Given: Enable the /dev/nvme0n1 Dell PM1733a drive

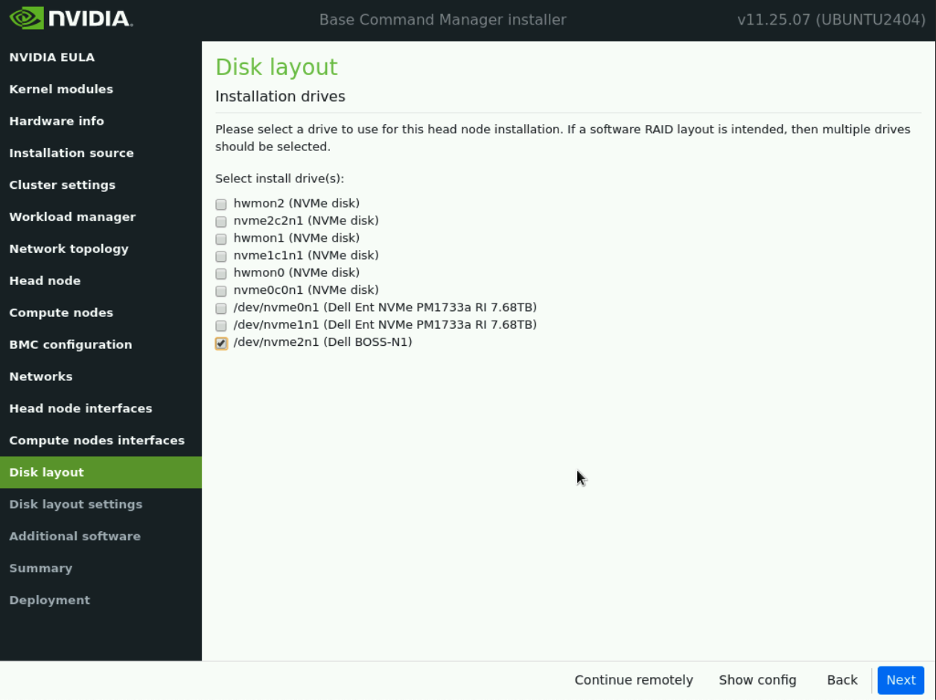Looking at the screenshot, I should coord(221,308).
